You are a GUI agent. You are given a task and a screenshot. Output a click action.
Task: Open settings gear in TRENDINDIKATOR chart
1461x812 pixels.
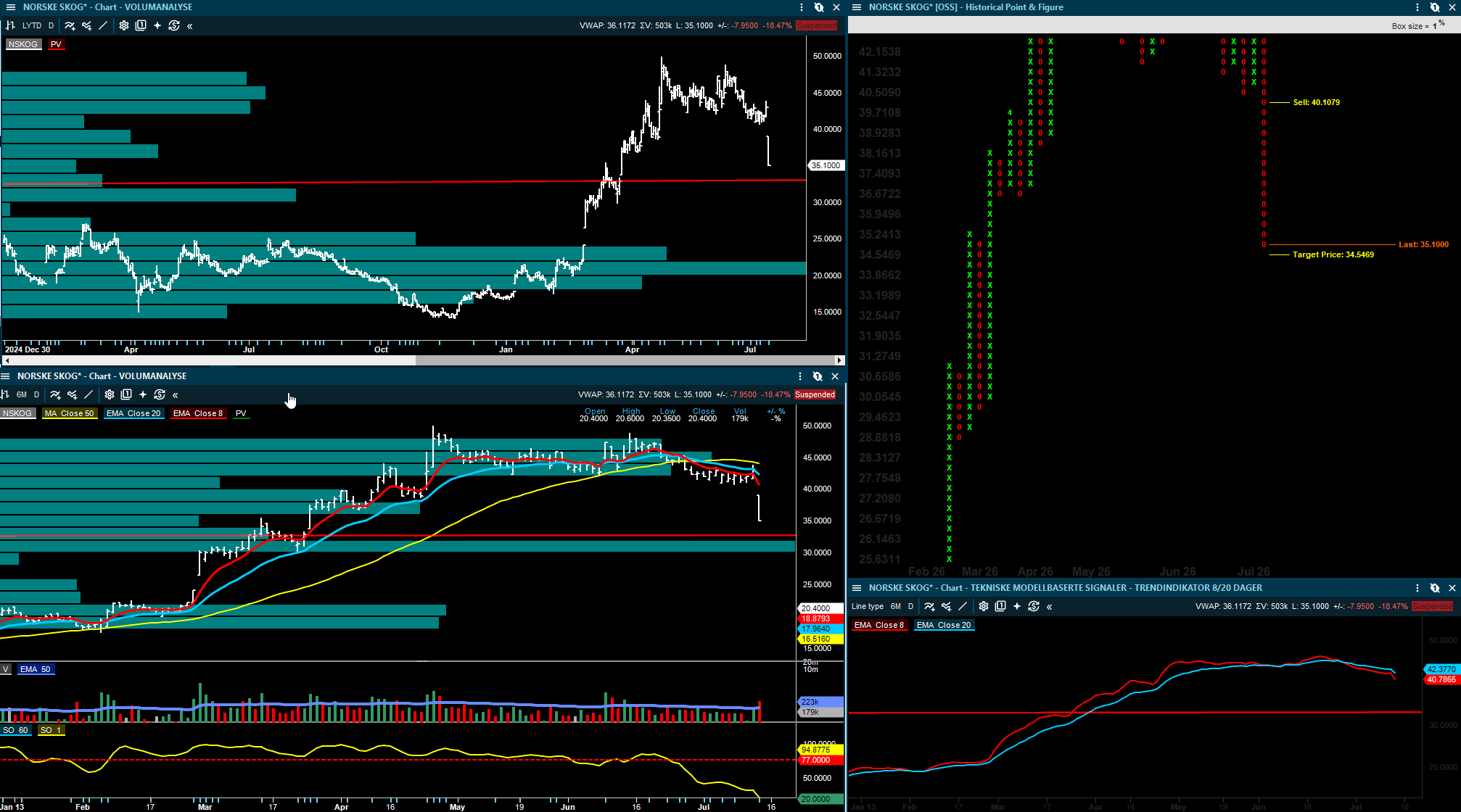coord(984,606)
